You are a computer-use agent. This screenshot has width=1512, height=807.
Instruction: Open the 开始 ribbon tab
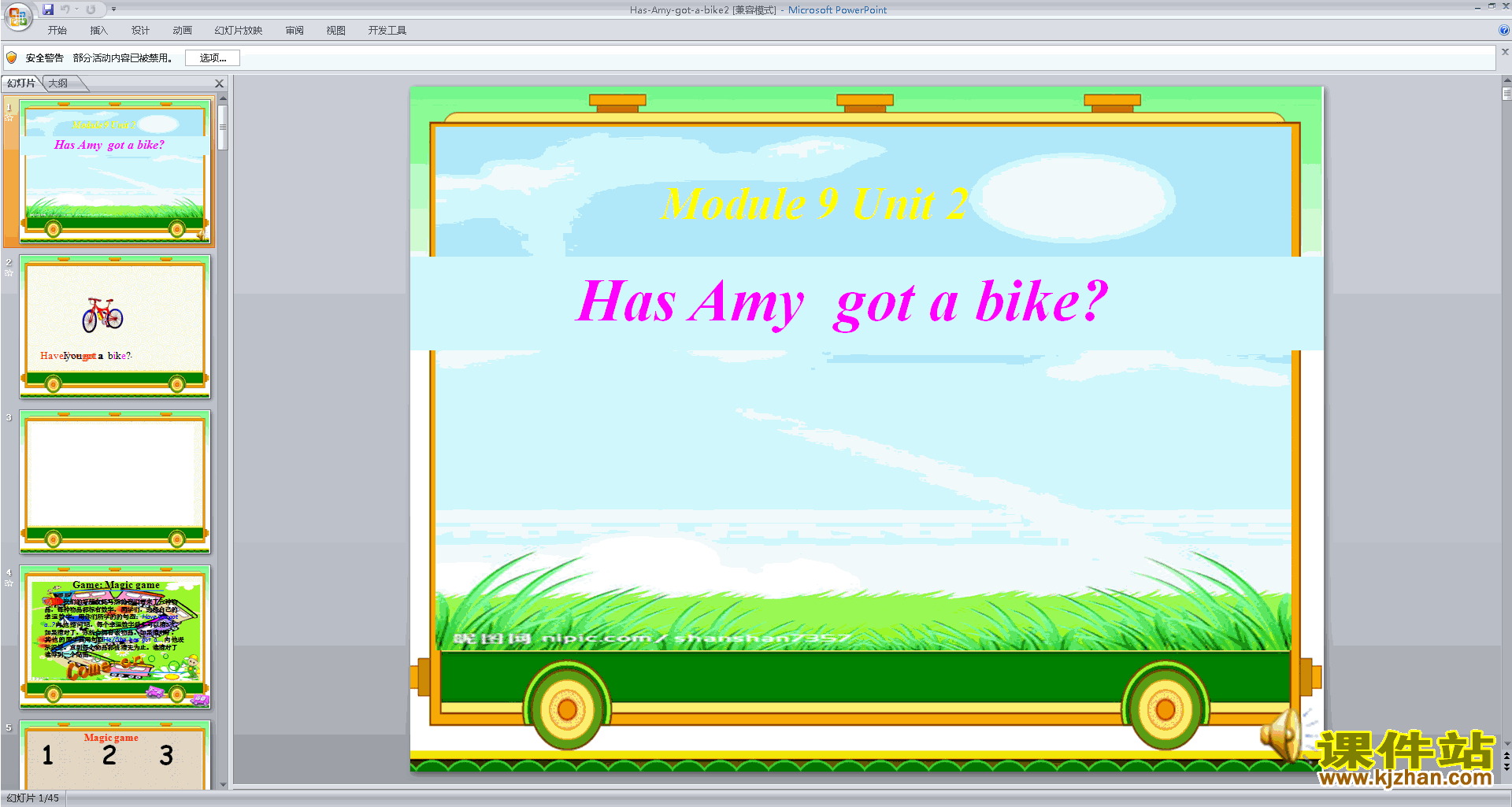(57, 31)
